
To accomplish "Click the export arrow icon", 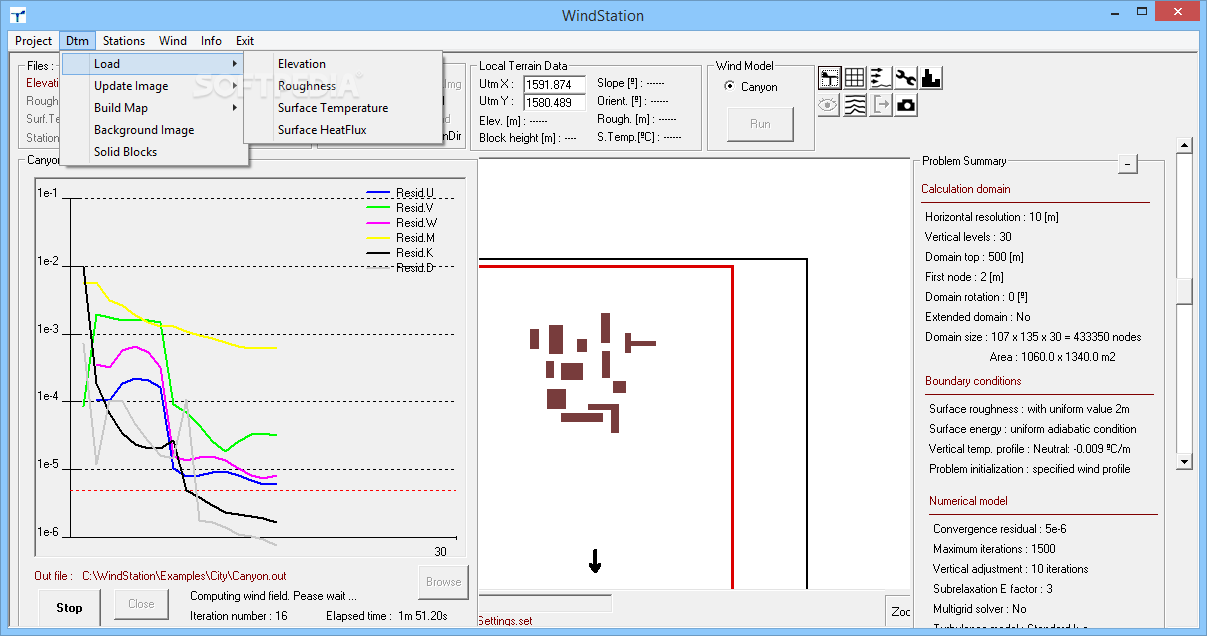I will (880, 105).
